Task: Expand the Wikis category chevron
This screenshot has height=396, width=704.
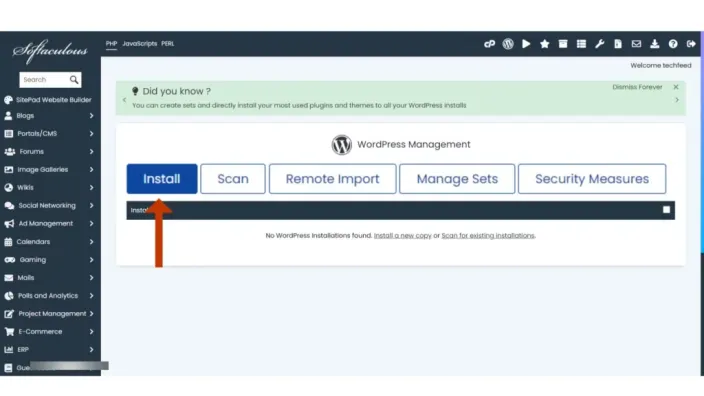Action: click(91, 188)
